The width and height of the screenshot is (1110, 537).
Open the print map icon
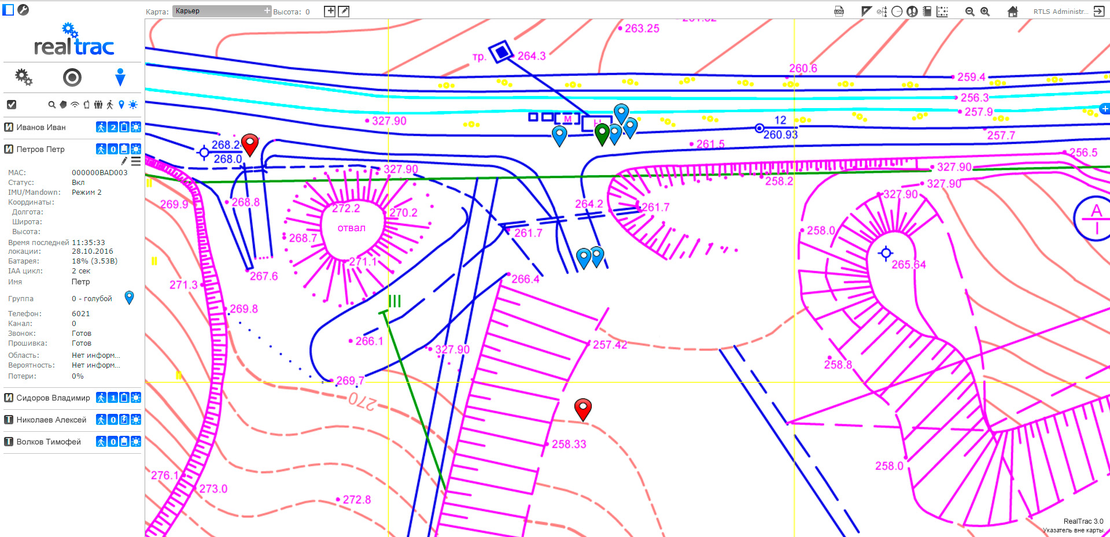tap(839, 12)
